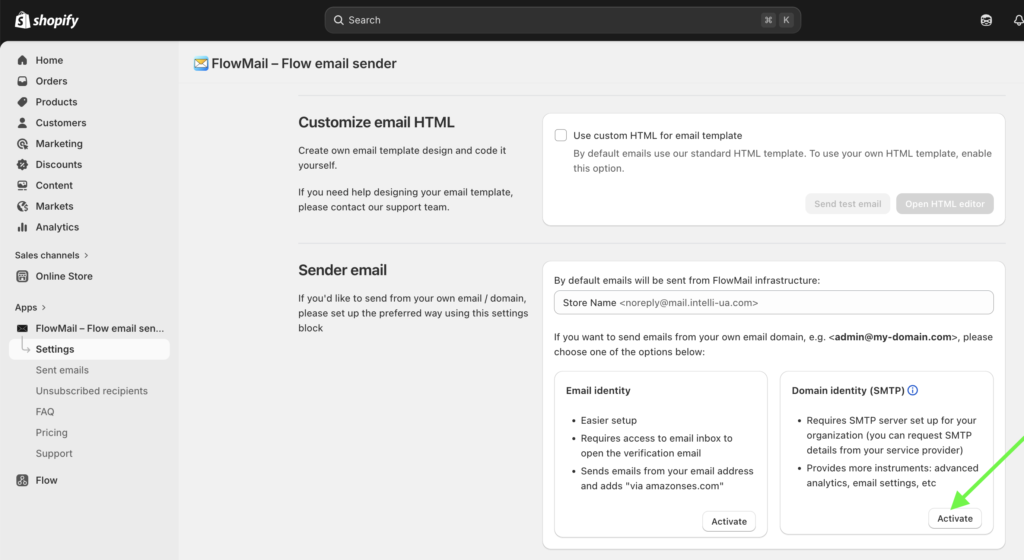Viewport: 1024px width, 560px height.
Task: Click the Online Store icon
Action: click(22, 276)
